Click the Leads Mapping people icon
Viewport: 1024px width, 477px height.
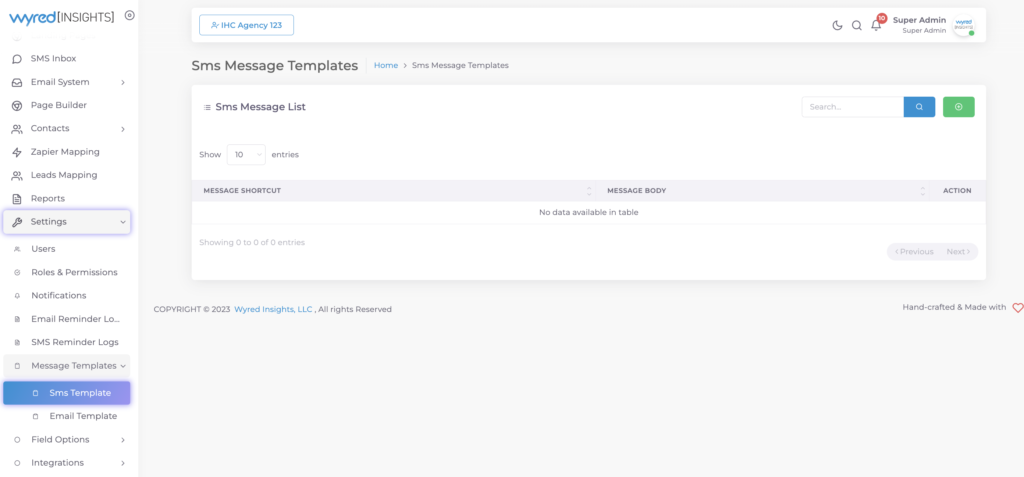[x=17, y=175]
